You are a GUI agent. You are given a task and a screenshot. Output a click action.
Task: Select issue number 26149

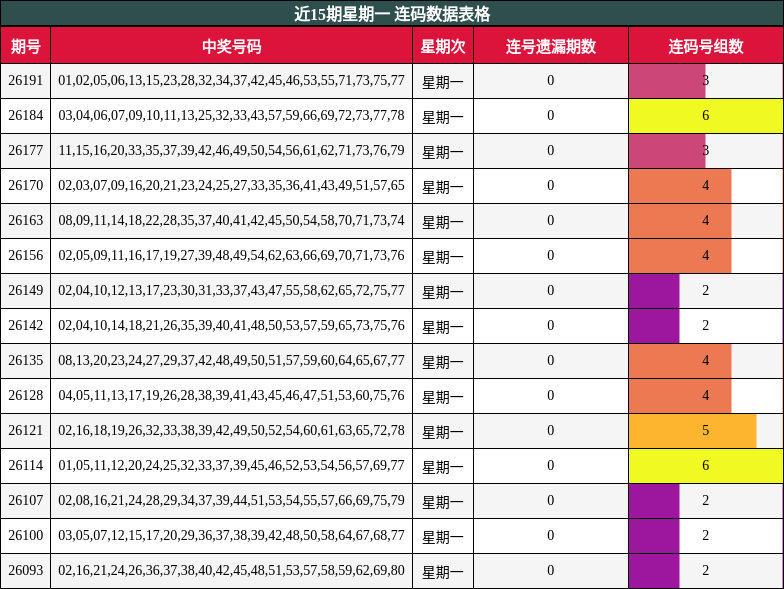click(26, 290)
